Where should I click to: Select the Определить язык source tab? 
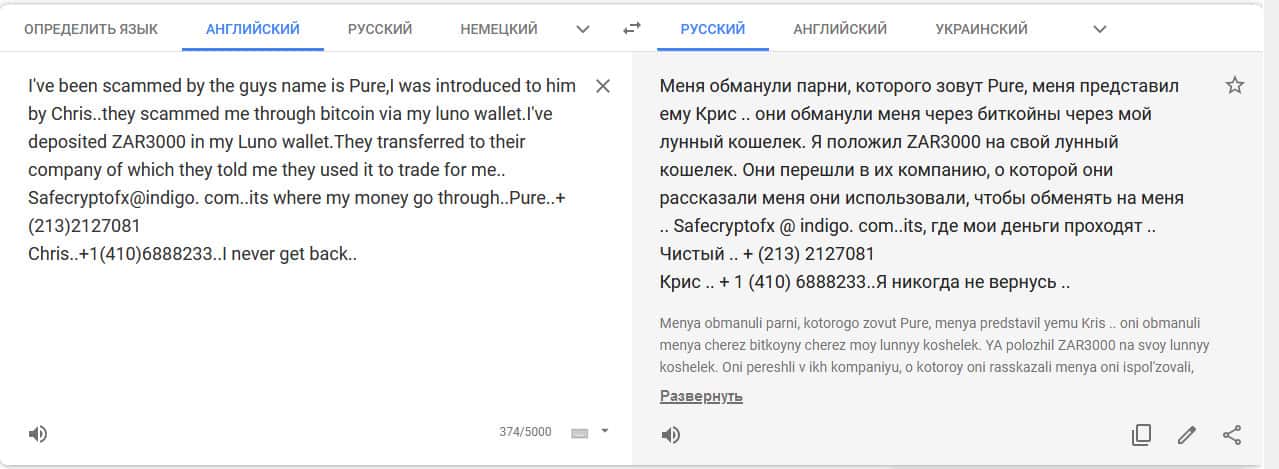tap(91, 29)
